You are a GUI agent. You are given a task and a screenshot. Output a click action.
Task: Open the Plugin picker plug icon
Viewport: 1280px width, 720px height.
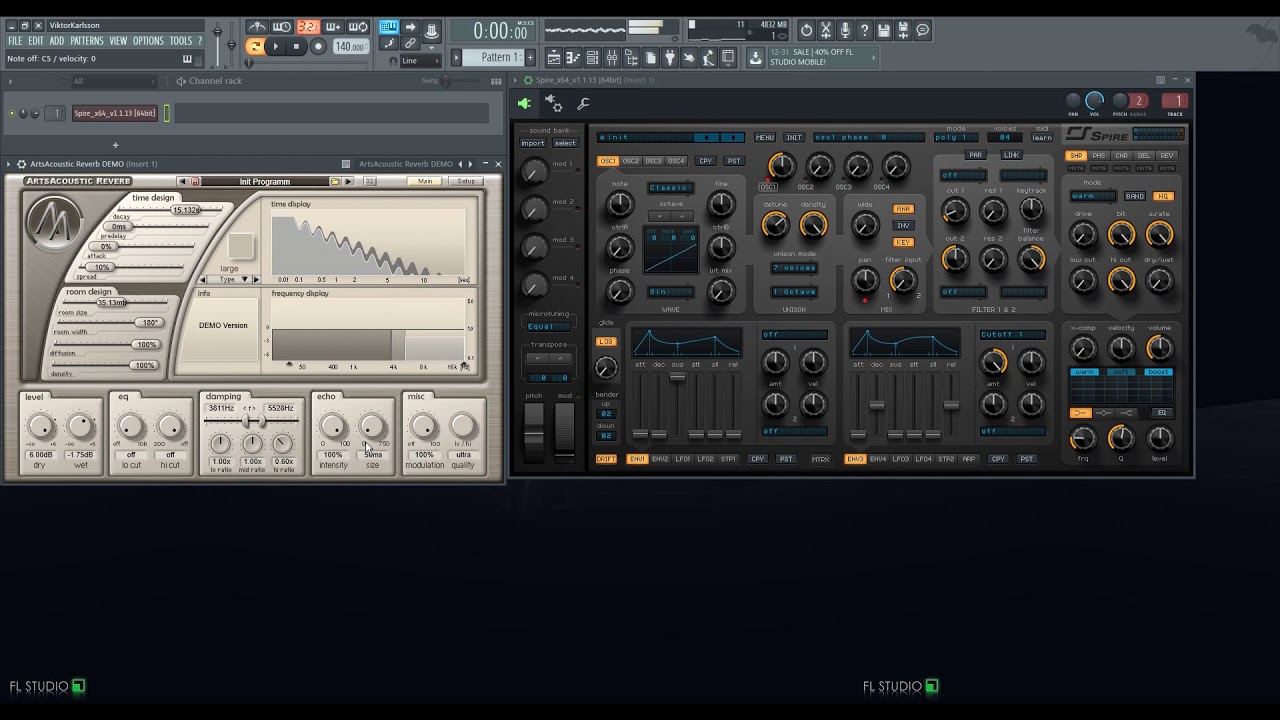(x=670, y=58)
